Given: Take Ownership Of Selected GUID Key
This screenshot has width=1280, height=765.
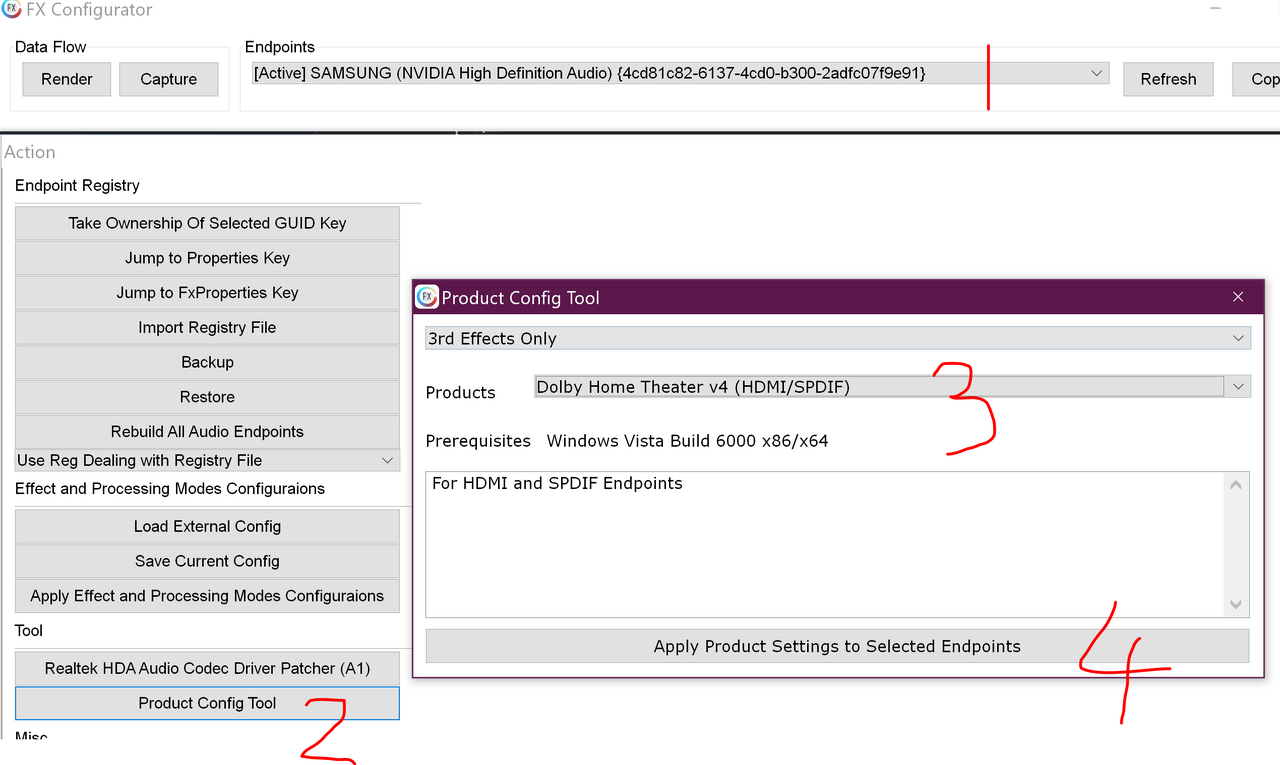Looking at the screenshot, I should click(207, 222).
